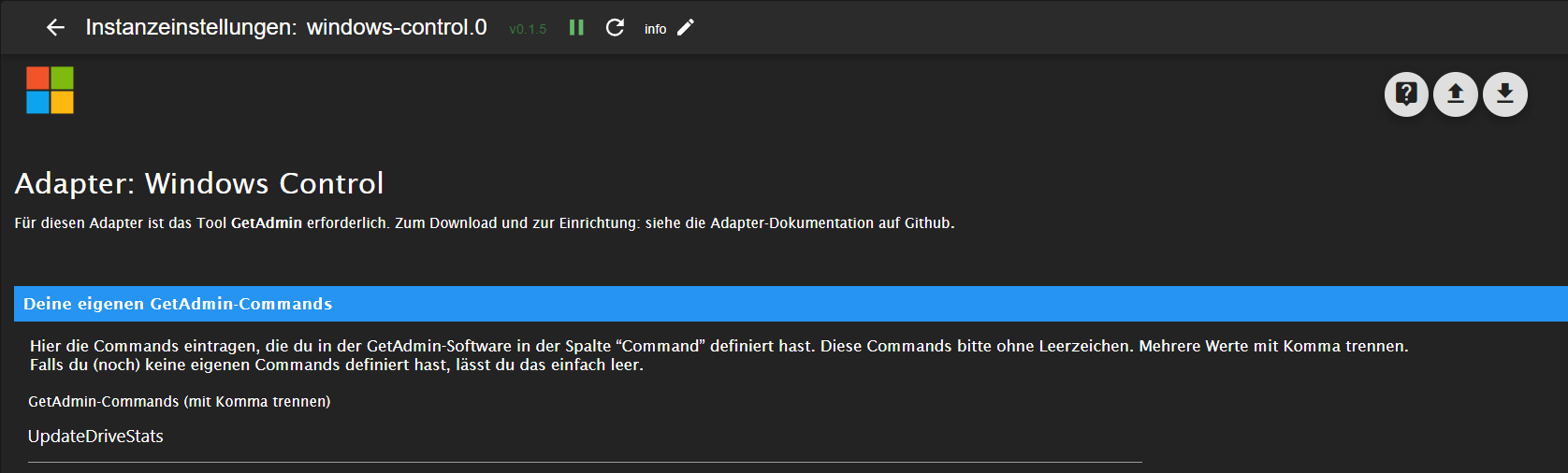This screenshot has height=473, width=1568.
Task: Click the info log level text
Action: tap(655, 29)
